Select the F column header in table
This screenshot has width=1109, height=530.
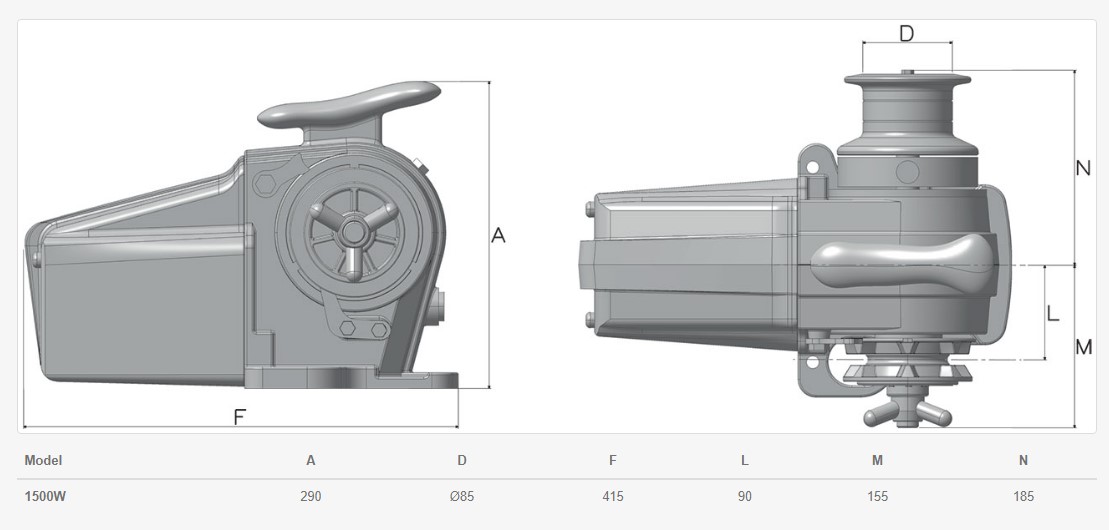[612, 461]
